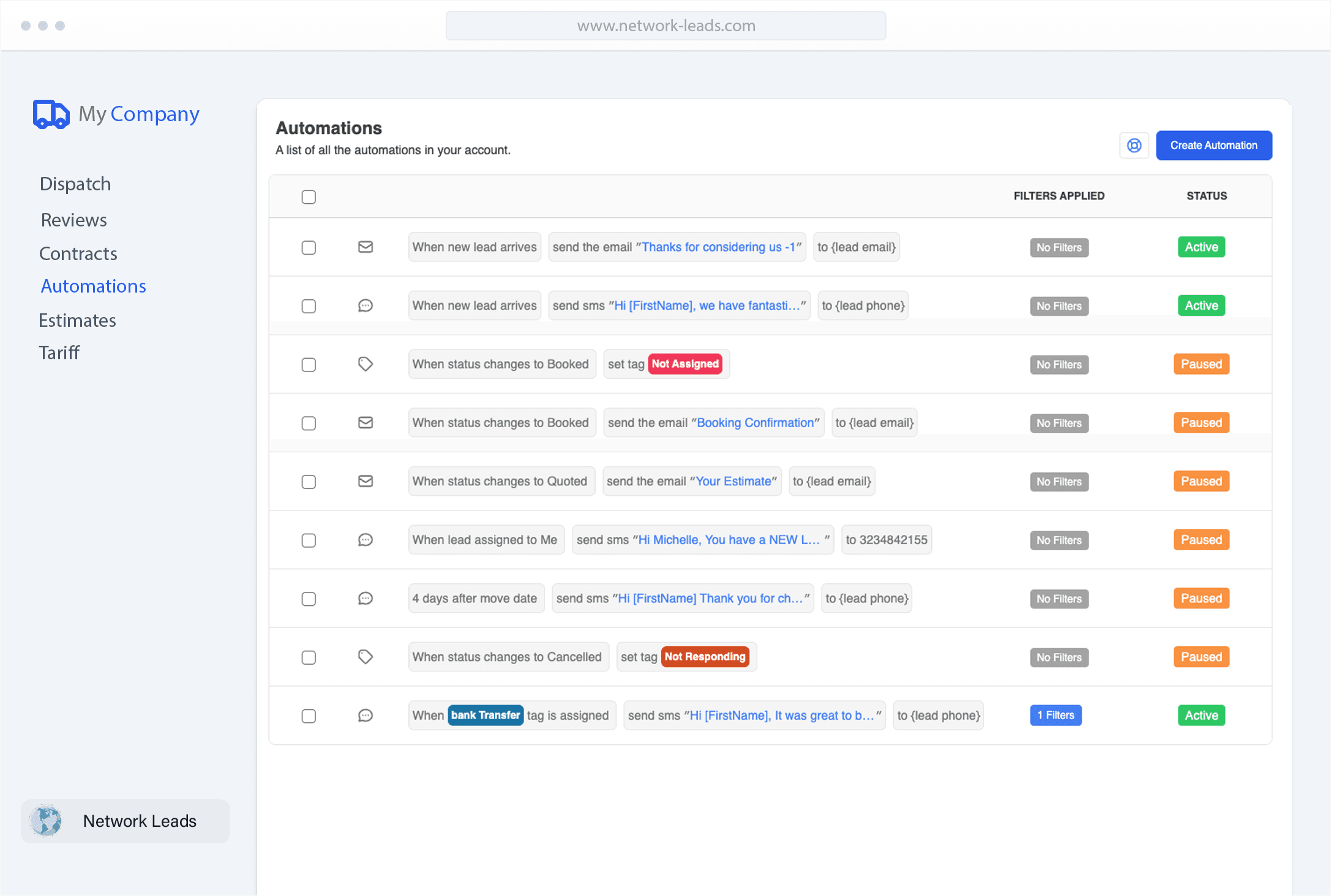Click the email icon in 'Your Estimate' row
The width and height of the screenshot is (1331, 896).
(366, 481)
